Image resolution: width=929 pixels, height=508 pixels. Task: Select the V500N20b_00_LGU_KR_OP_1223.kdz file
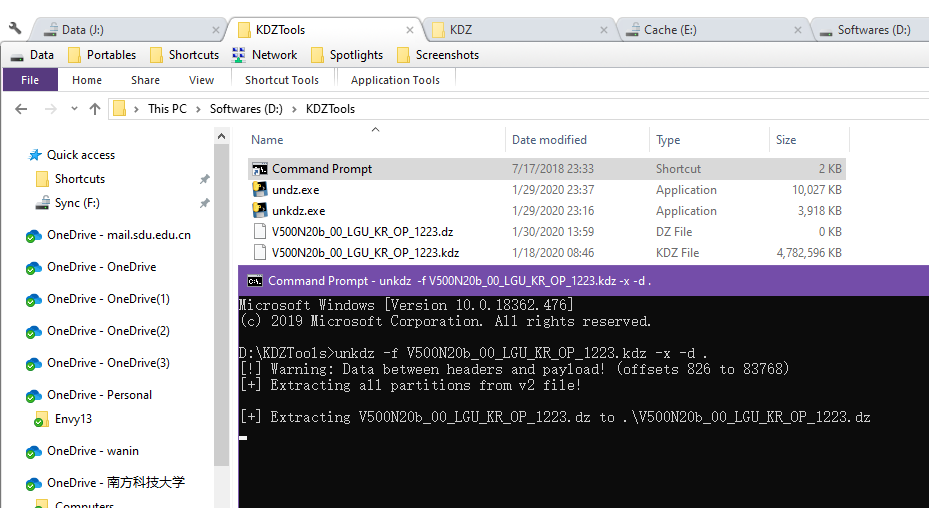[x=546, y=253]
